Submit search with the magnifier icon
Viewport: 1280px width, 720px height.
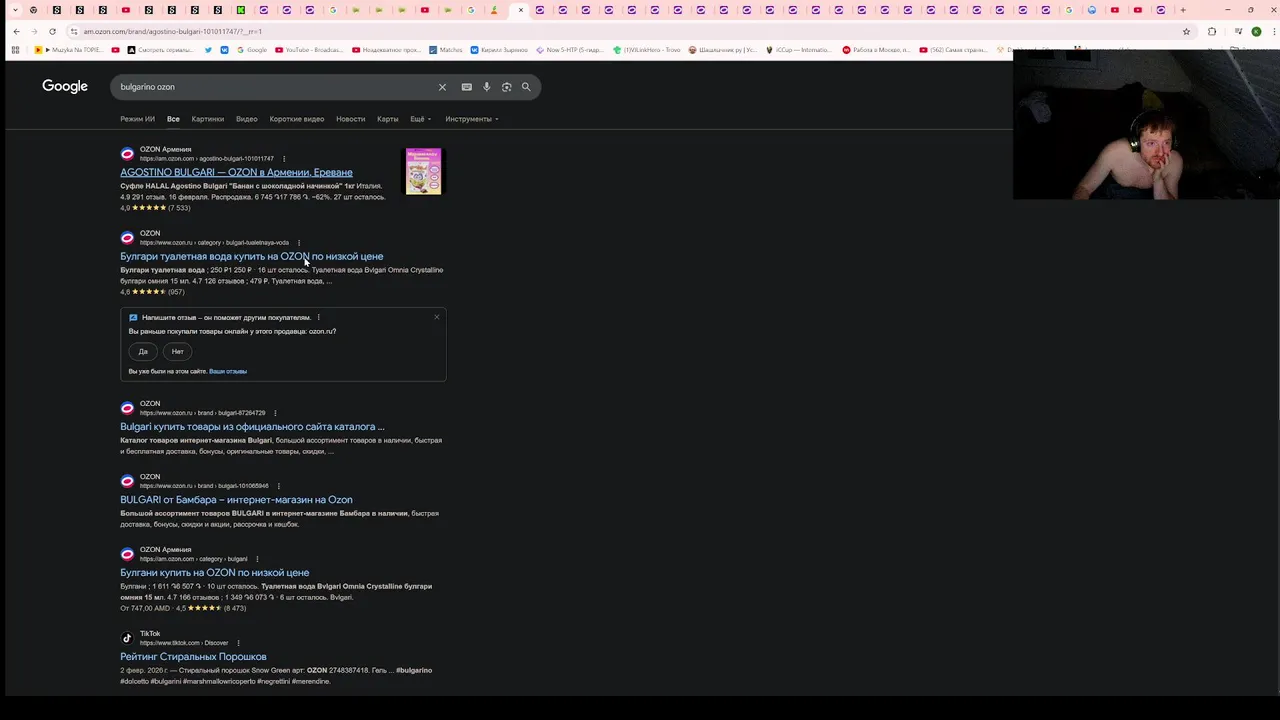click(x=526, y=87)
